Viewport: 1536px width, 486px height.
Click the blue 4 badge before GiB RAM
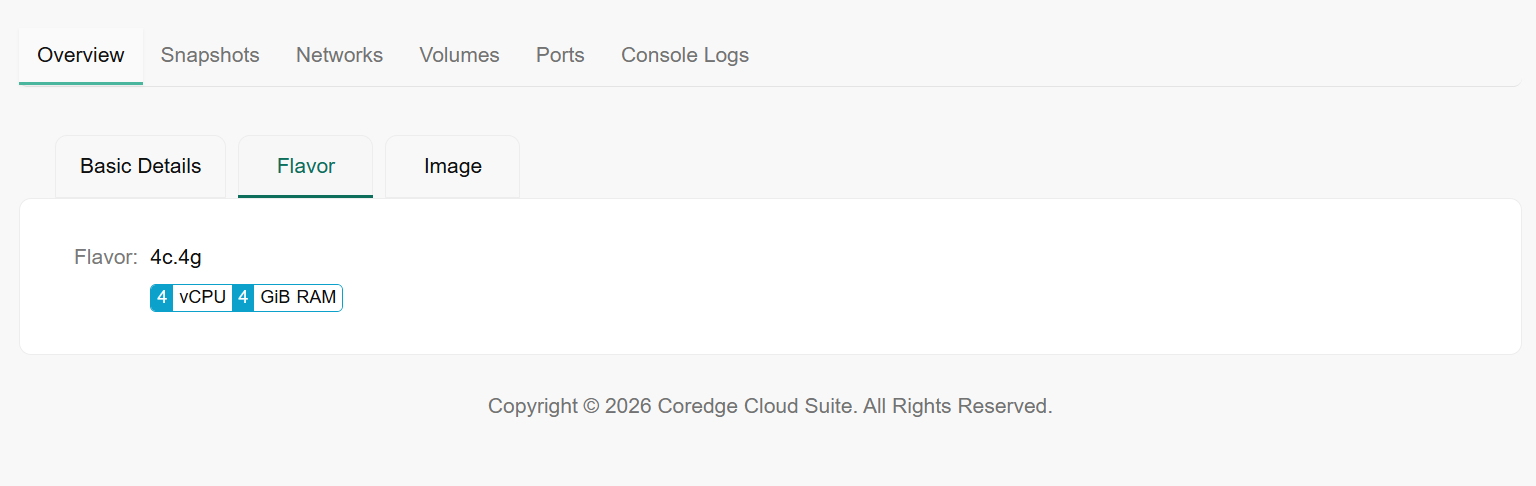(243, 298)
